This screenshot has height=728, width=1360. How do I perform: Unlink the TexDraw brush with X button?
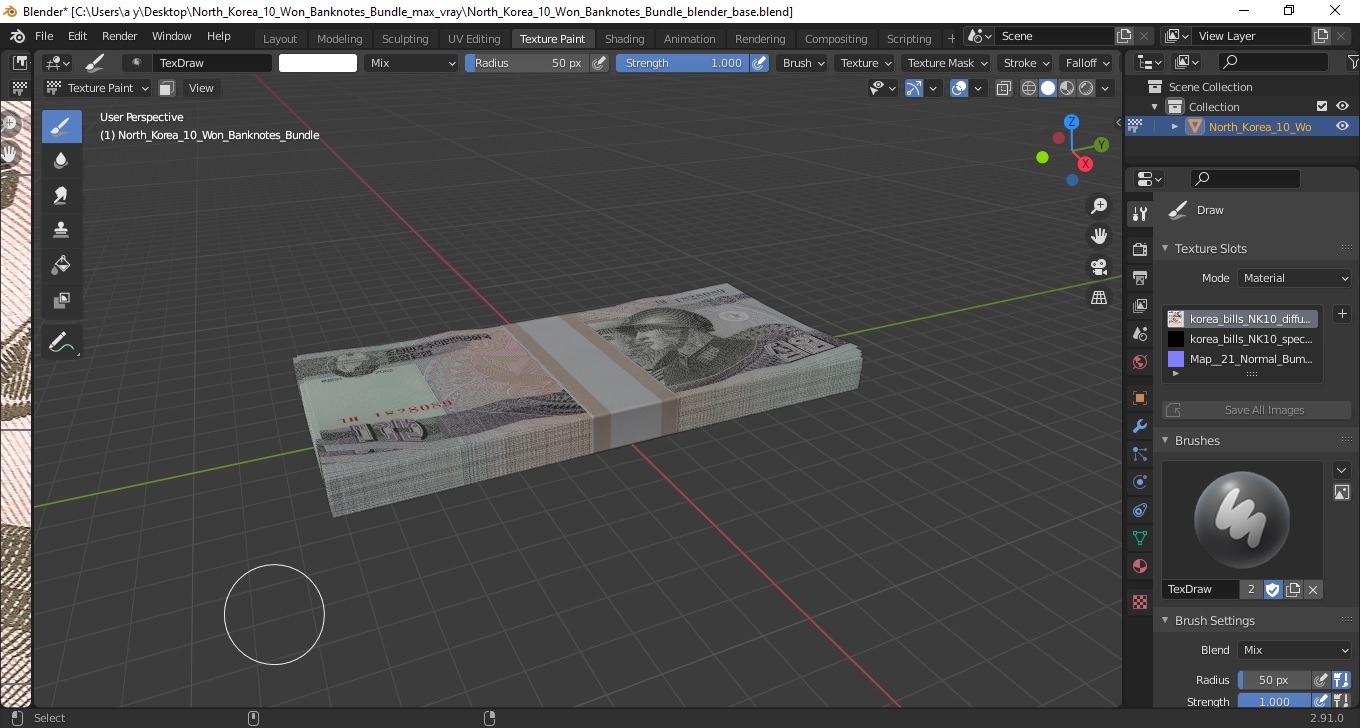[1313, 589]
